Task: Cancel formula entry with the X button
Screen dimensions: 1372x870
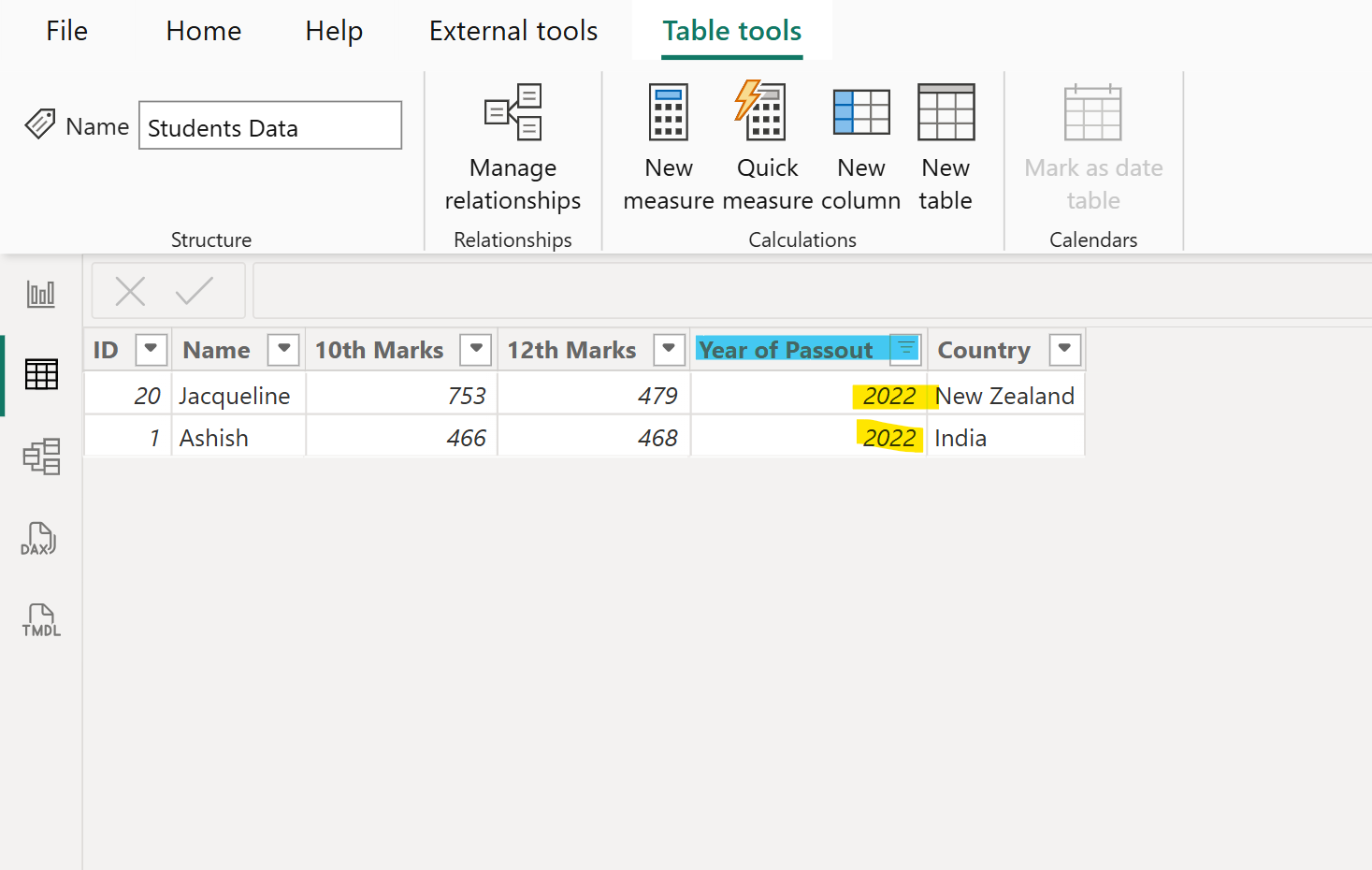Action: pos(130,290)
